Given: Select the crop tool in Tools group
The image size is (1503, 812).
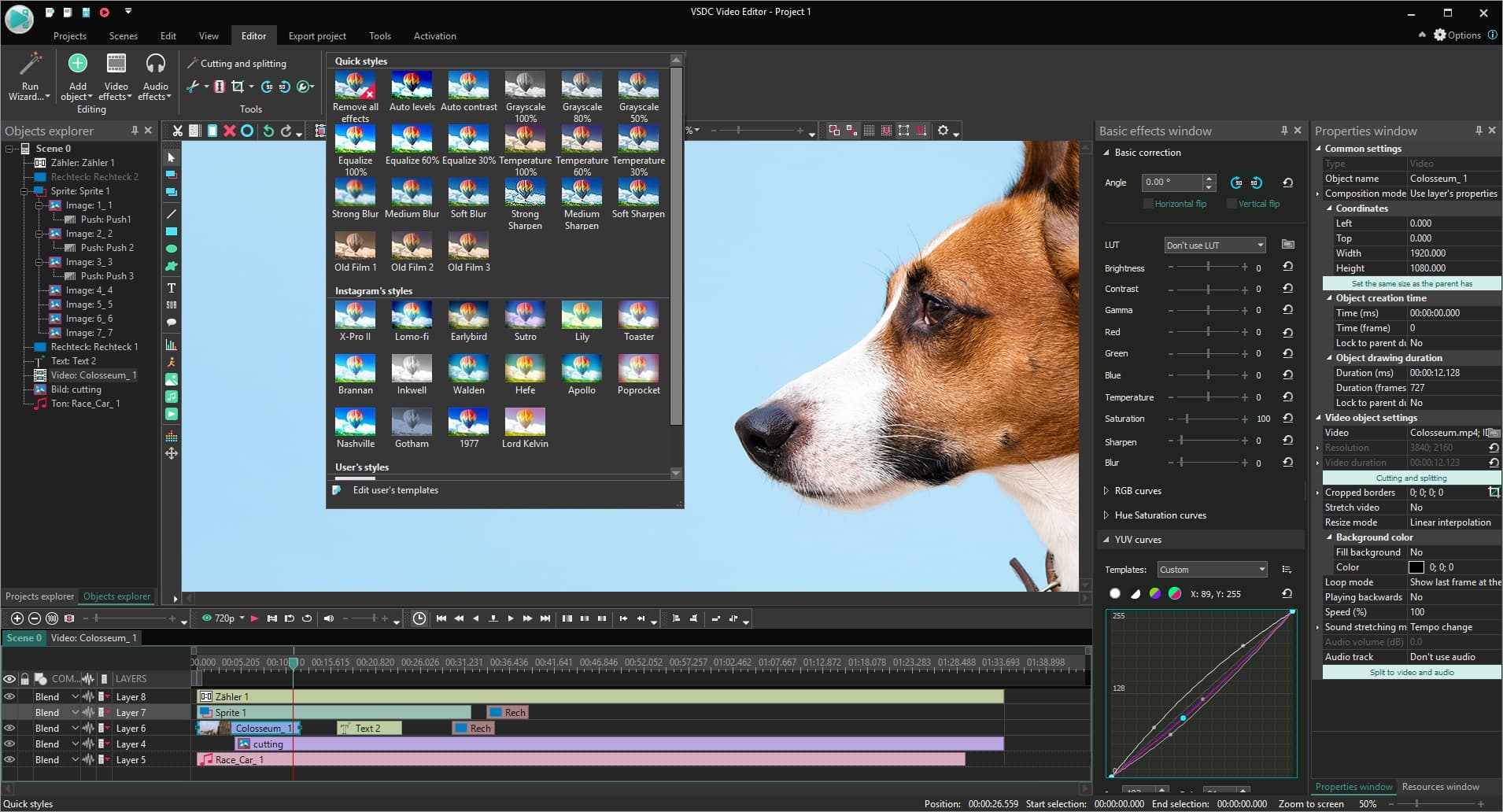Looking at the screenshot, I should point(238,87).
